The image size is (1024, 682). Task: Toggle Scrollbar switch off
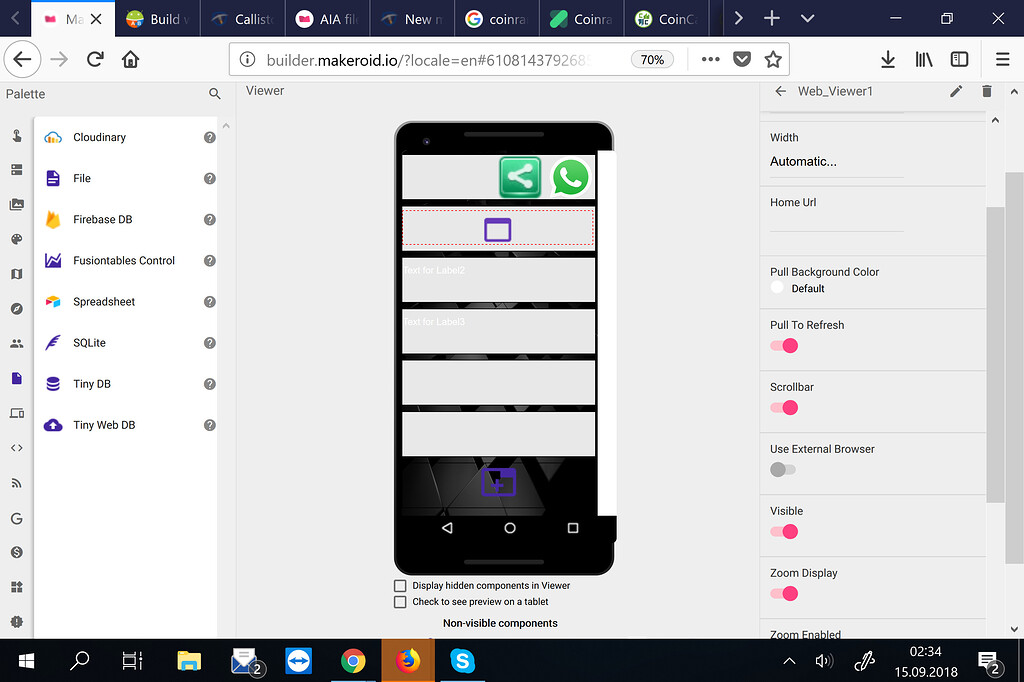(x=784, y=408)
